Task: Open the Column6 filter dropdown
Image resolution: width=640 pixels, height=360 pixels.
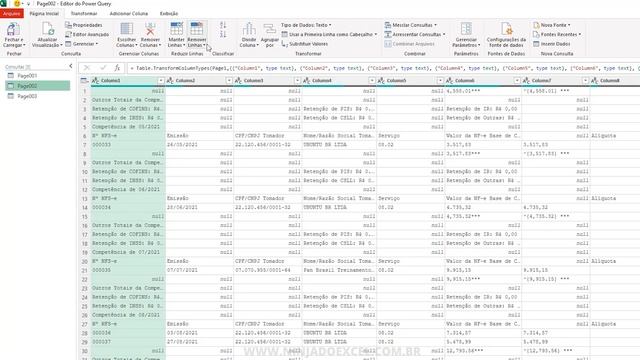Action: 517,81
